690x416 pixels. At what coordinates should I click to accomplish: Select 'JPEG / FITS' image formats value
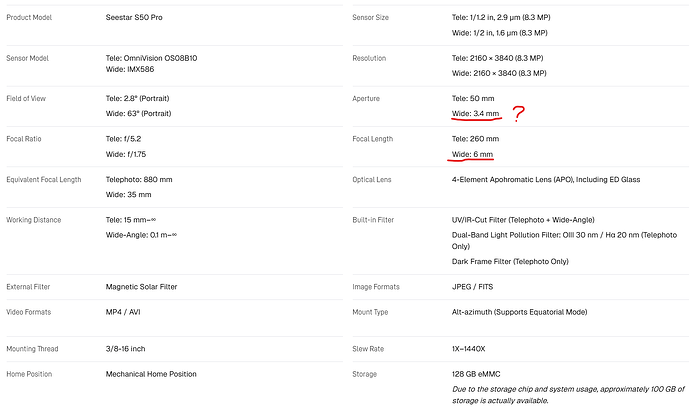[x=472, y=287]
